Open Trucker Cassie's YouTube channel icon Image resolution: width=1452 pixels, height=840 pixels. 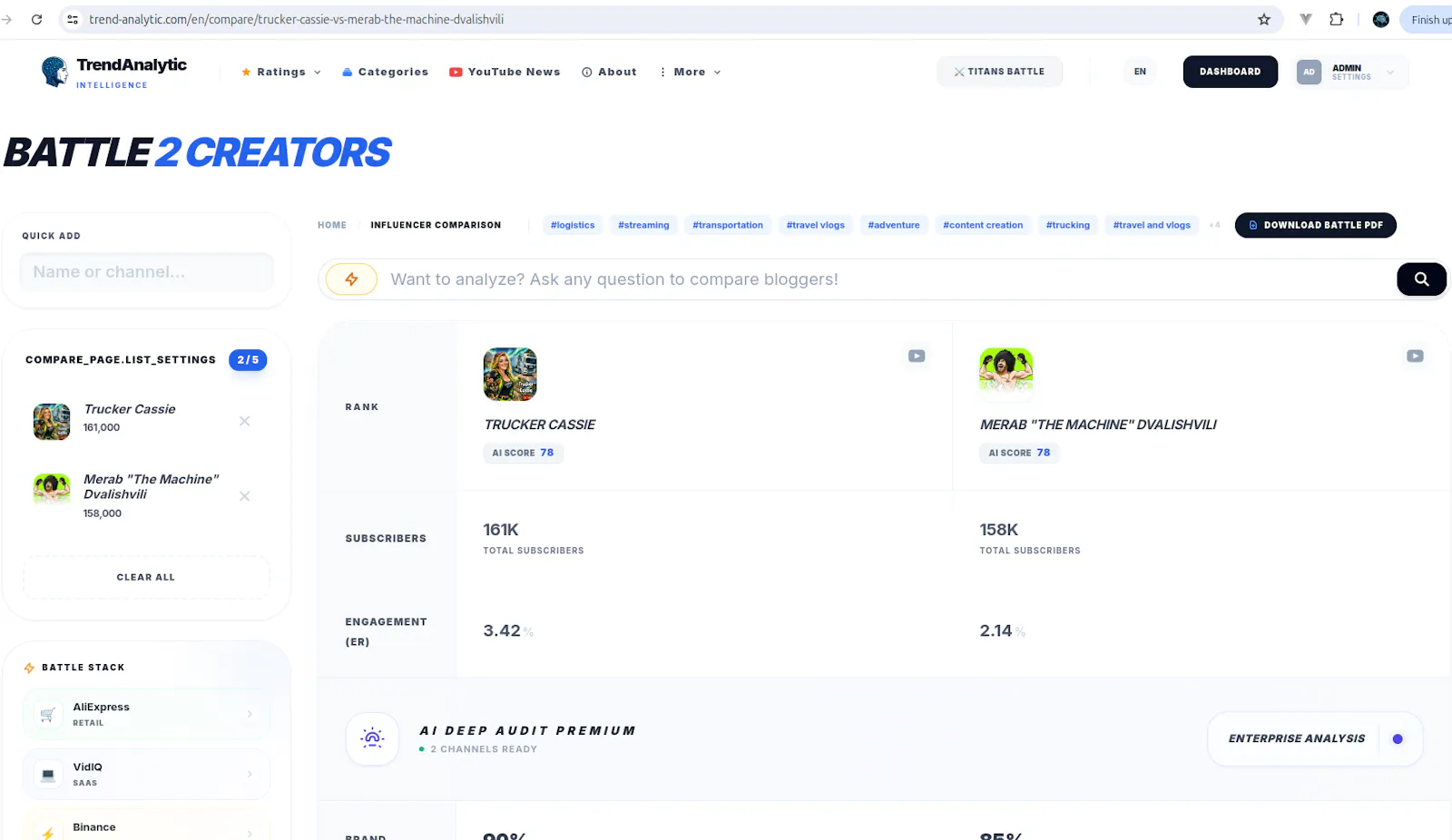coord(917,357)
